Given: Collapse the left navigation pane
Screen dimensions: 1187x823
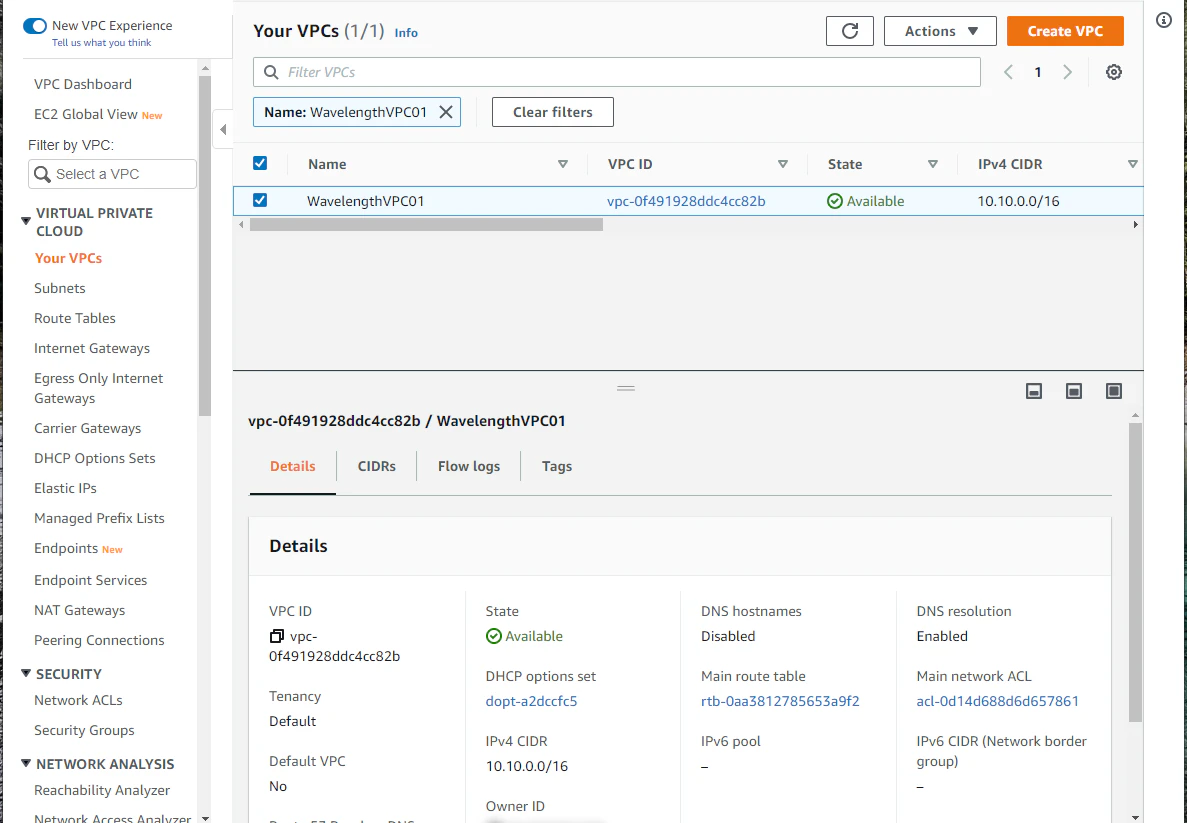Looking at the screenshot, I should (x=223, y=129).
